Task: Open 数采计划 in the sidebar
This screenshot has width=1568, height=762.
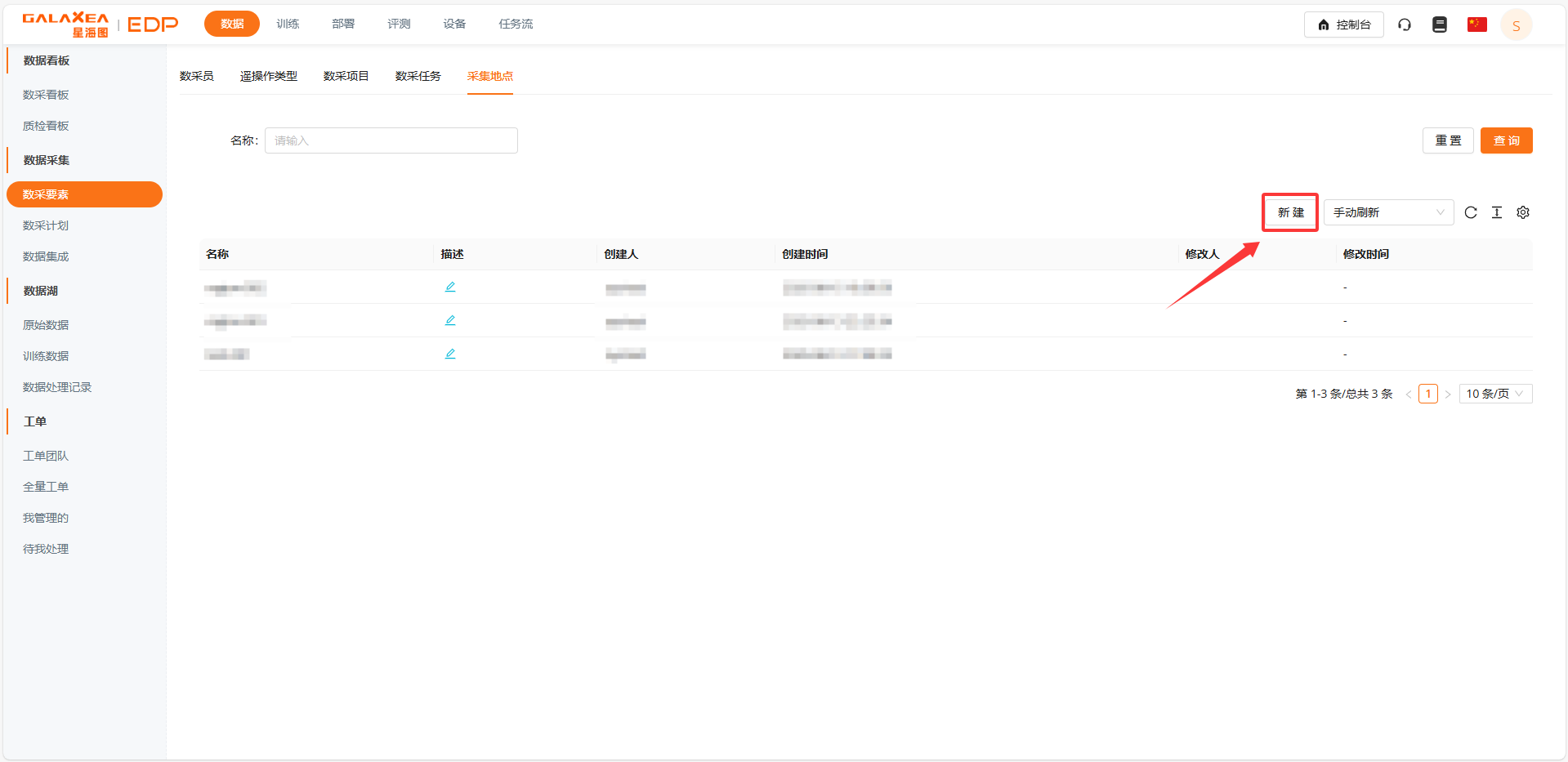Action: (x=46, y=225)
